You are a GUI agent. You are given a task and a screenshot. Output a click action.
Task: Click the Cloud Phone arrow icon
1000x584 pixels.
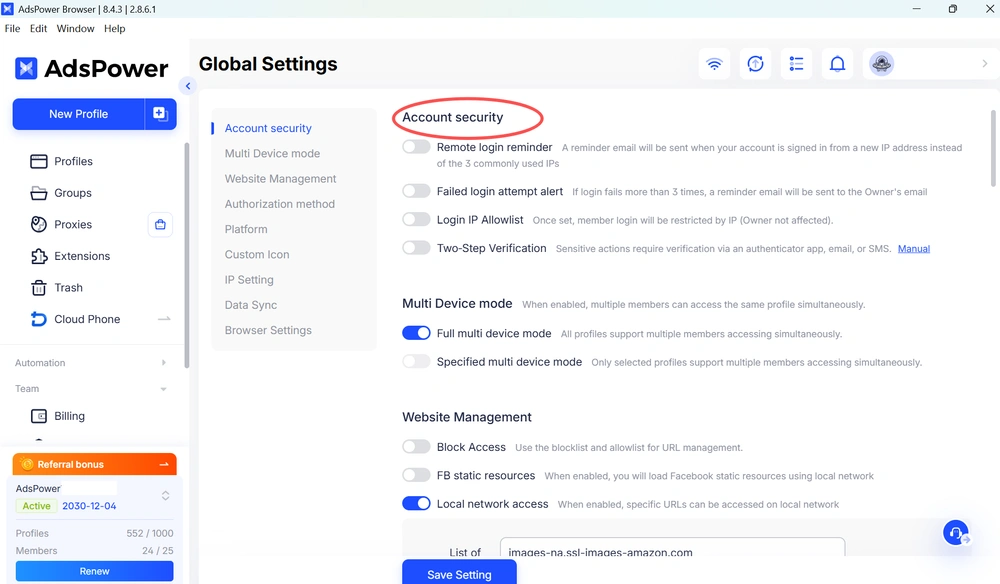click(x=164, y=319)
